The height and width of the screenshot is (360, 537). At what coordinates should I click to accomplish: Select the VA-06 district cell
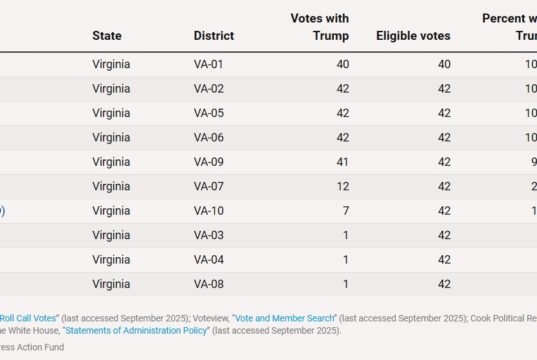(x=209, y=137)
